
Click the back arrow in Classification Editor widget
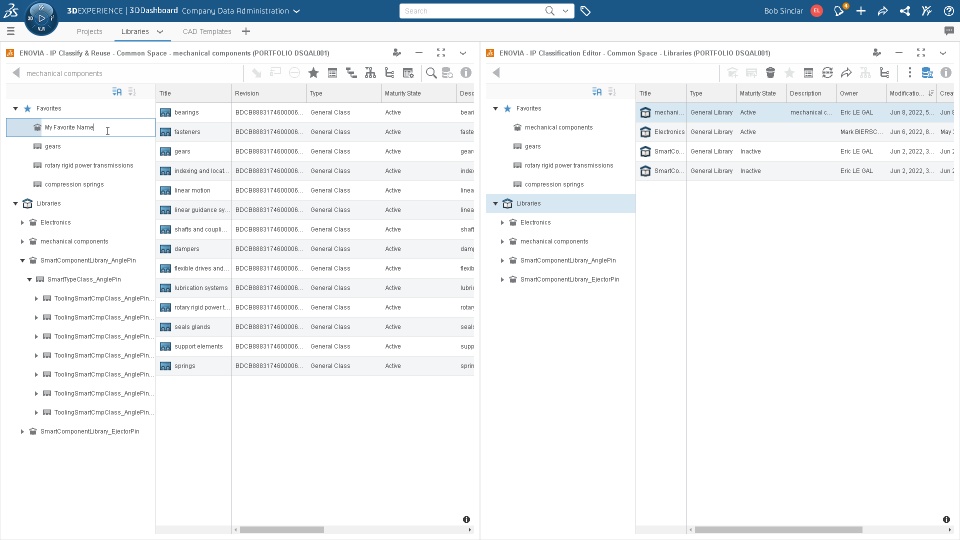[496, 73]
